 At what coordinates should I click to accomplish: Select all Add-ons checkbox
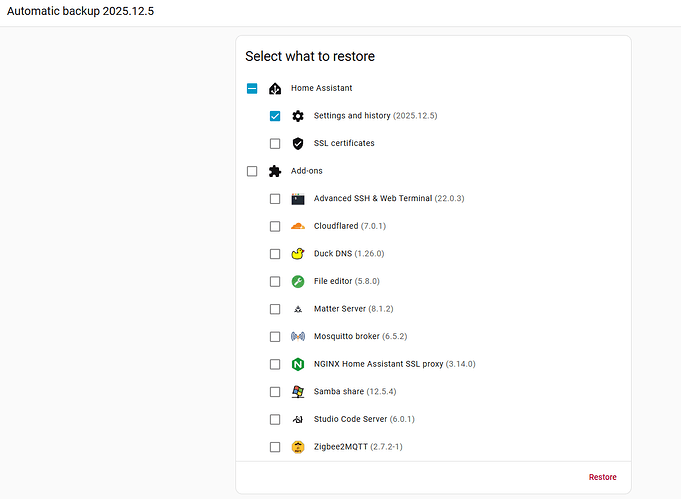pos(252,171)
